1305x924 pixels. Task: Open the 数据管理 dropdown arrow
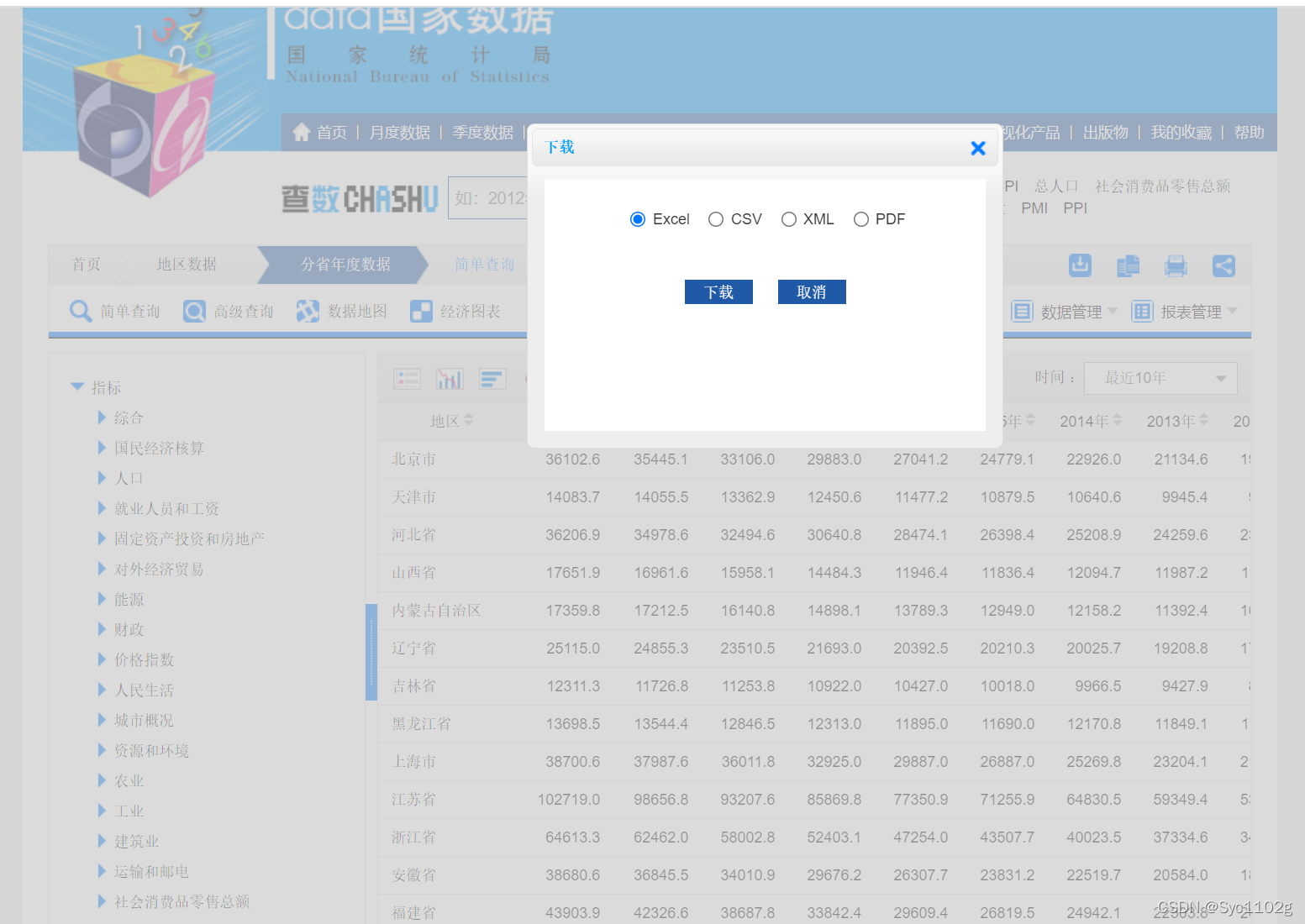point(1113,311)
